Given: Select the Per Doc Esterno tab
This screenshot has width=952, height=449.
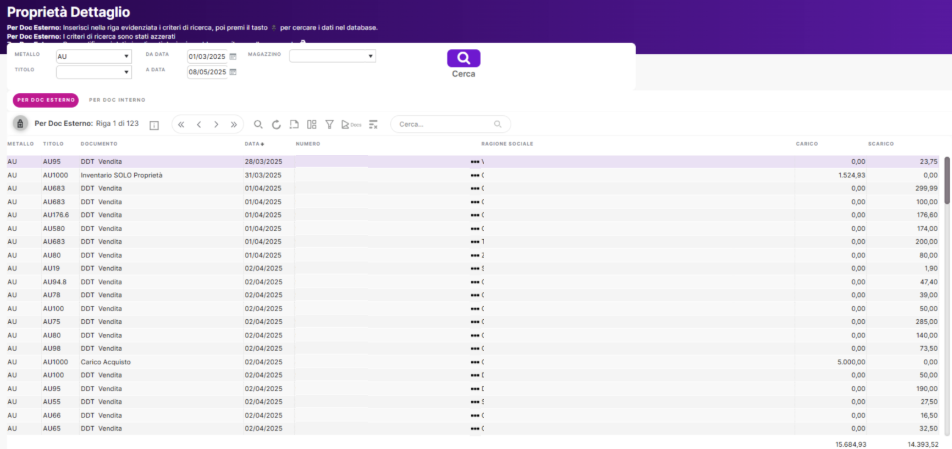Looking at the screenshot, I should [x=46, y=100].
